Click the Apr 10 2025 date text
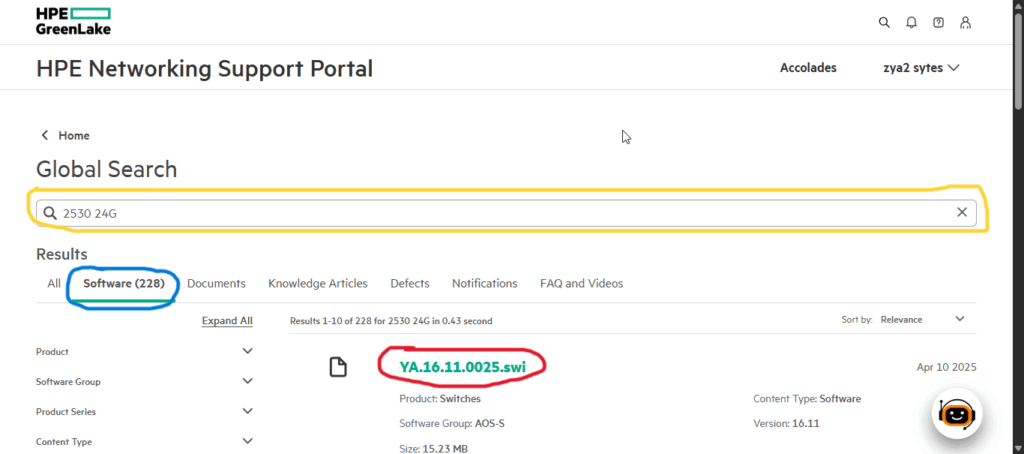The width and height of the screenshot is (1024, 454). (946, 367)
